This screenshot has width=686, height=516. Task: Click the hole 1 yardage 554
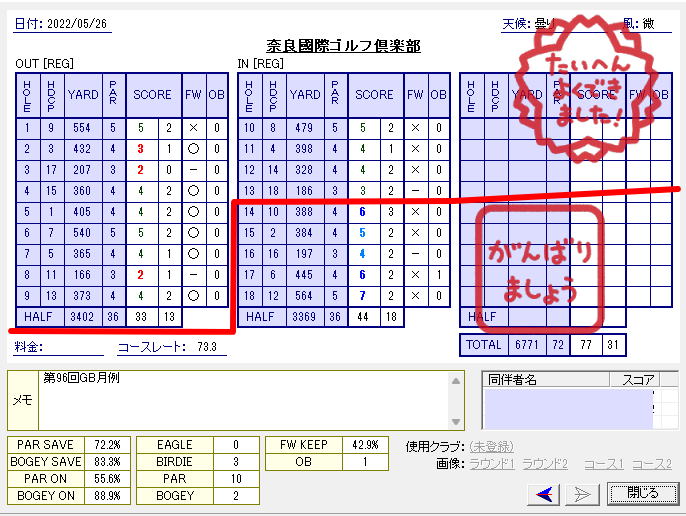tap(82, 128)
